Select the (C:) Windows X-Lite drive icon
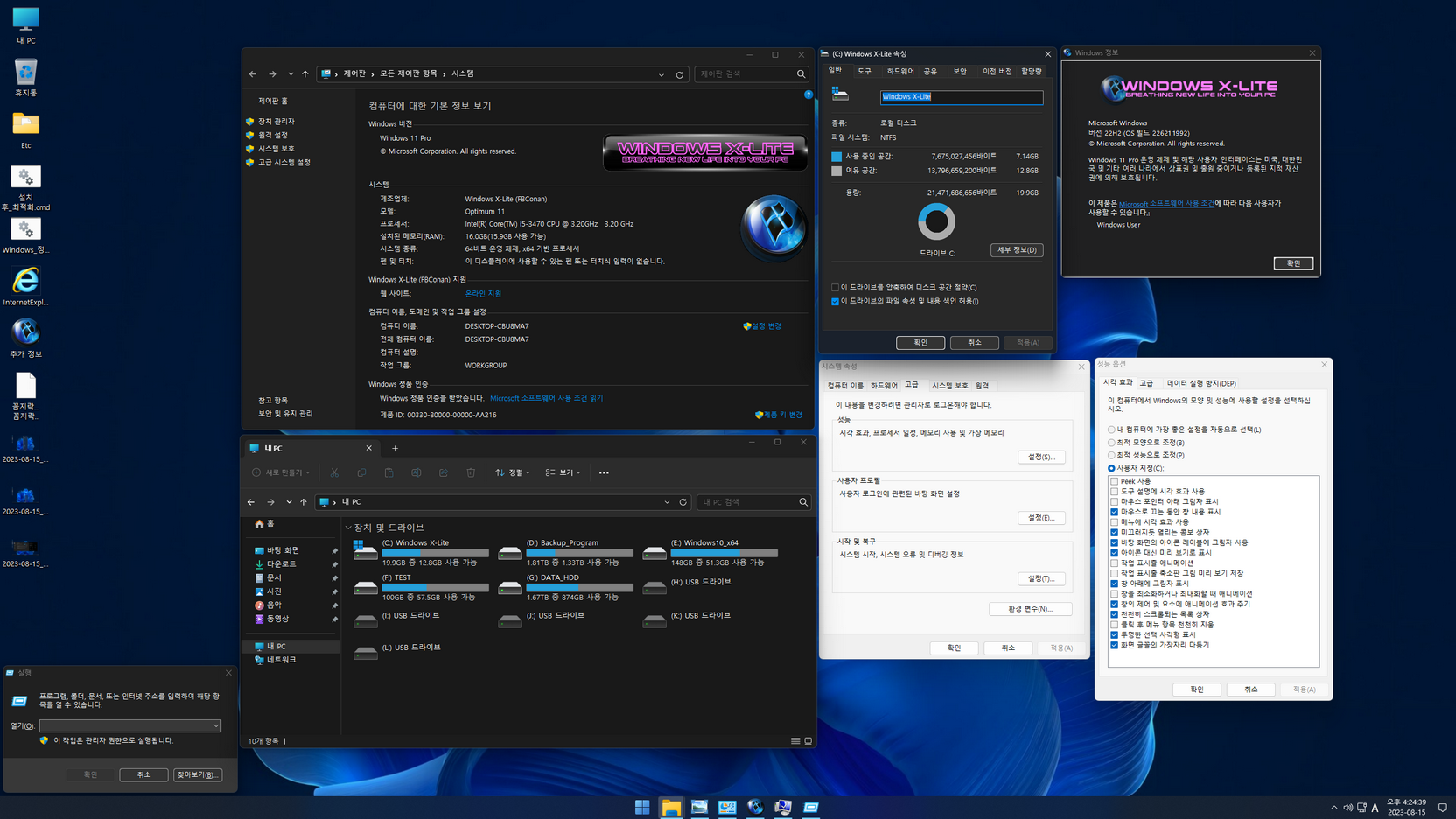1456x819 pixels. click(365, 549)
